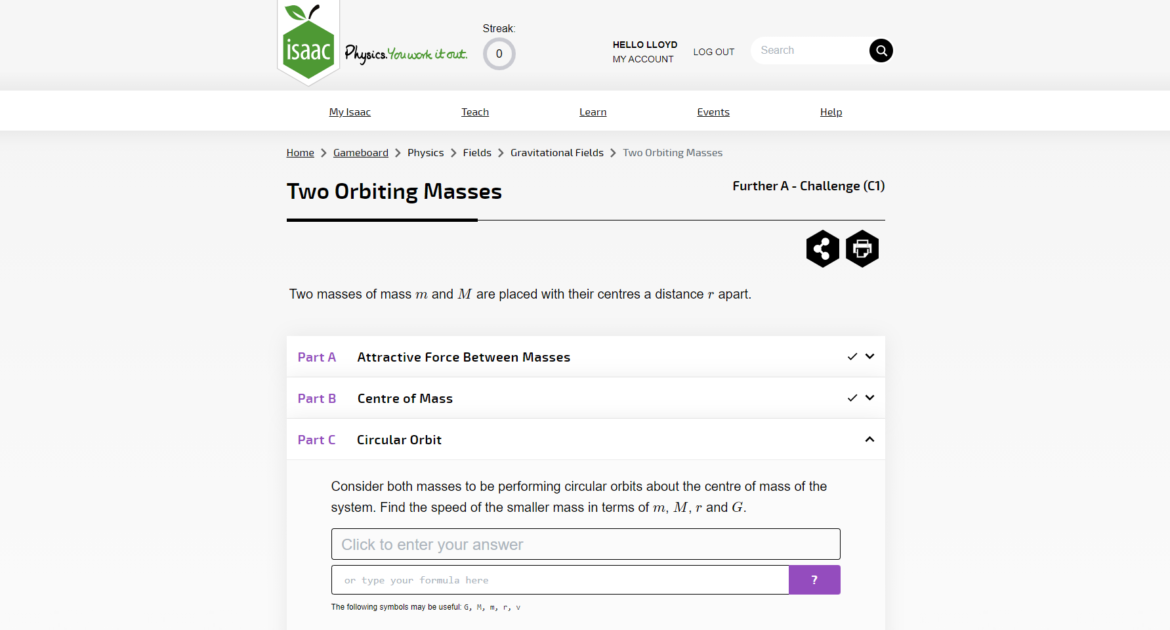Click the Isaac Physics apple logo
The height and width of the screenshot is (630, 1170).
308,42
